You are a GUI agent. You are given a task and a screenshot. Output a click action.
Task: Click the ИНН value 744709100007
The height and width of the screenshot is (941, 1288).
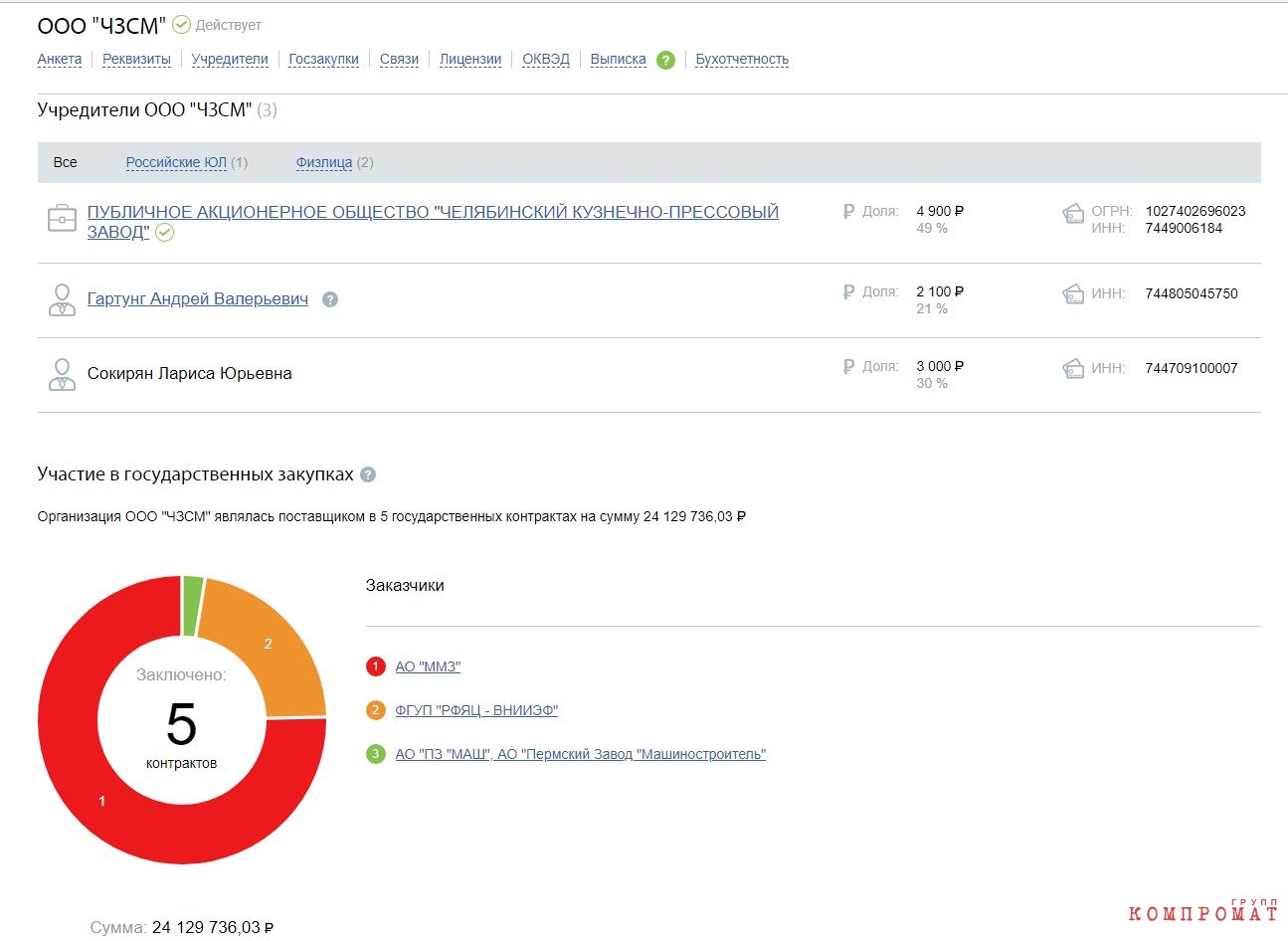1192,368
